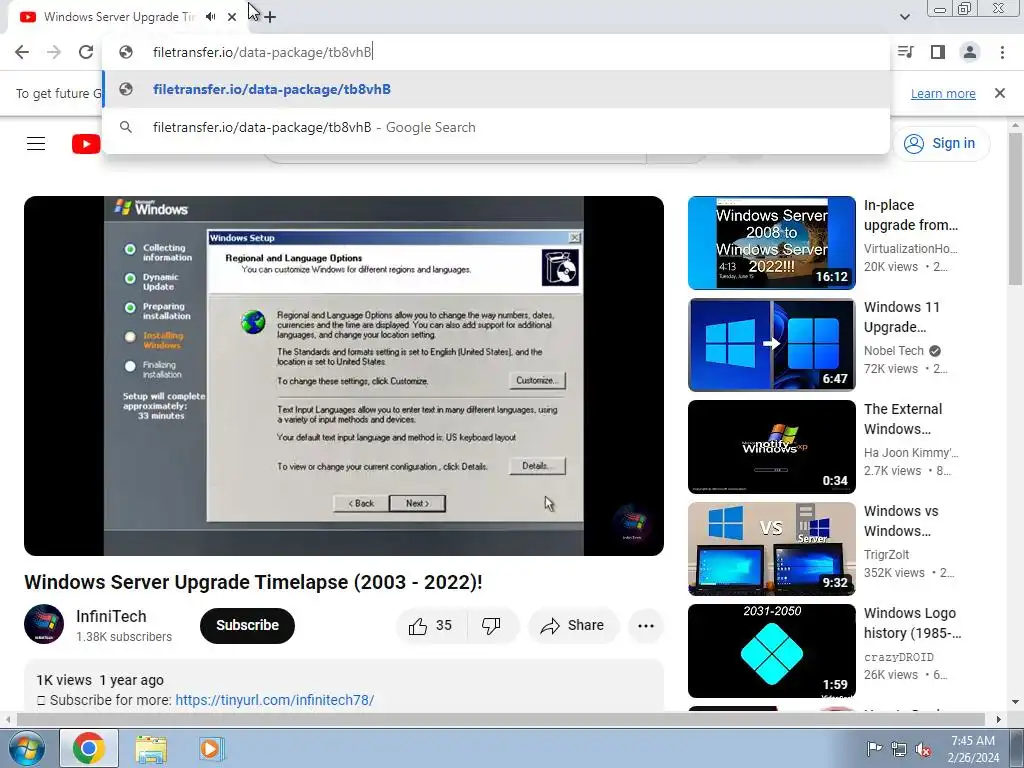Like the video with thumbs up
This screenshot has width=1024, height=768.
tap(431, 626)
